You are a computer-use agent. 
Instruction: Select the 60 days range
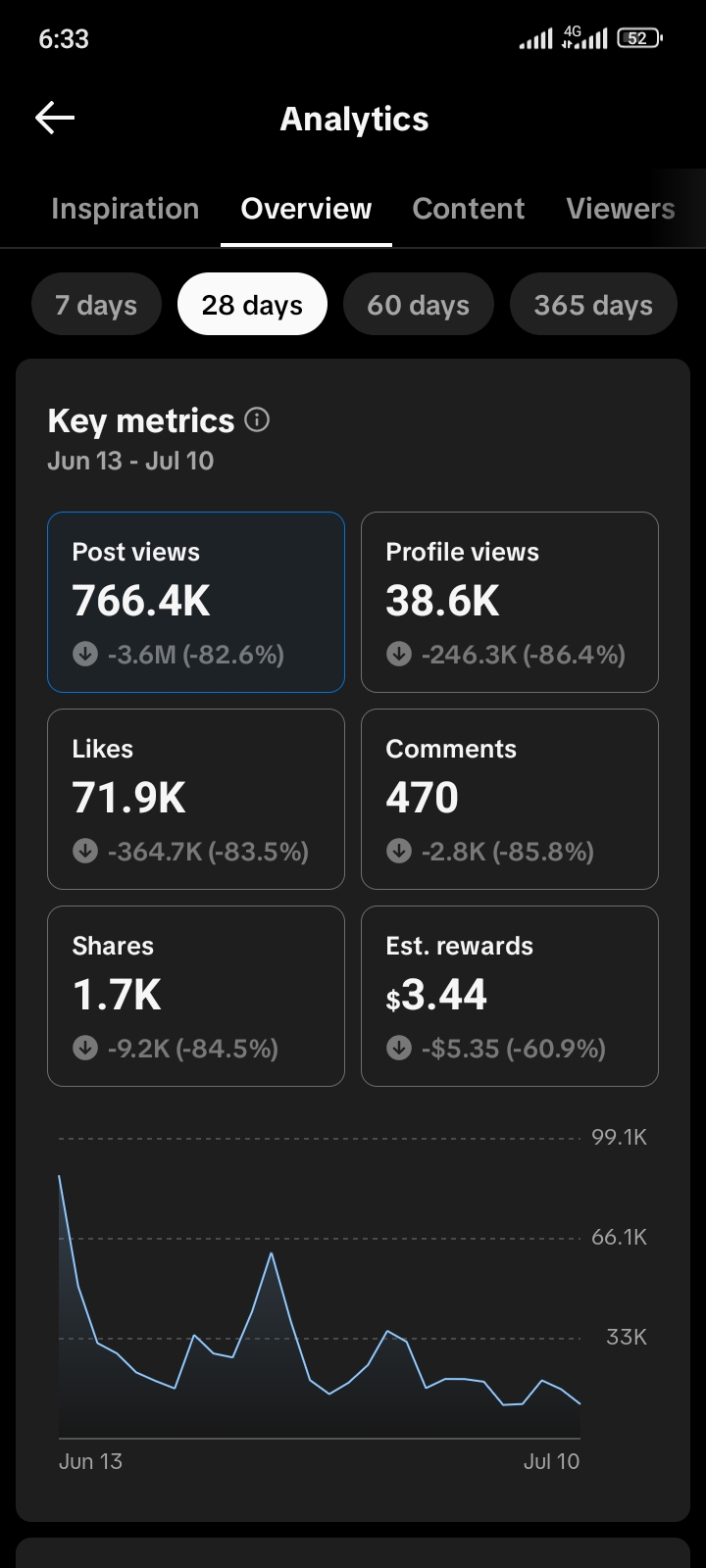click(x=418, y=305)
